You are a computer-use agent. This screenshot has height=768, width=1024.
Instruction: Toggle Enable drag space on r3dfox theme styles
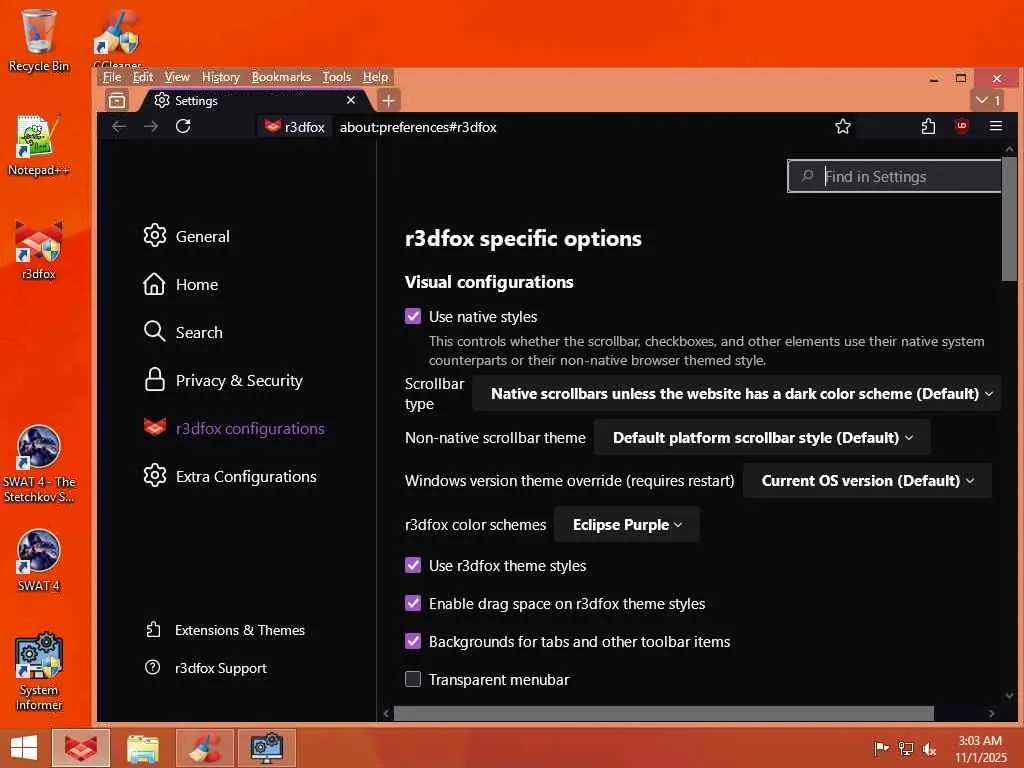[x=413, y=603]
